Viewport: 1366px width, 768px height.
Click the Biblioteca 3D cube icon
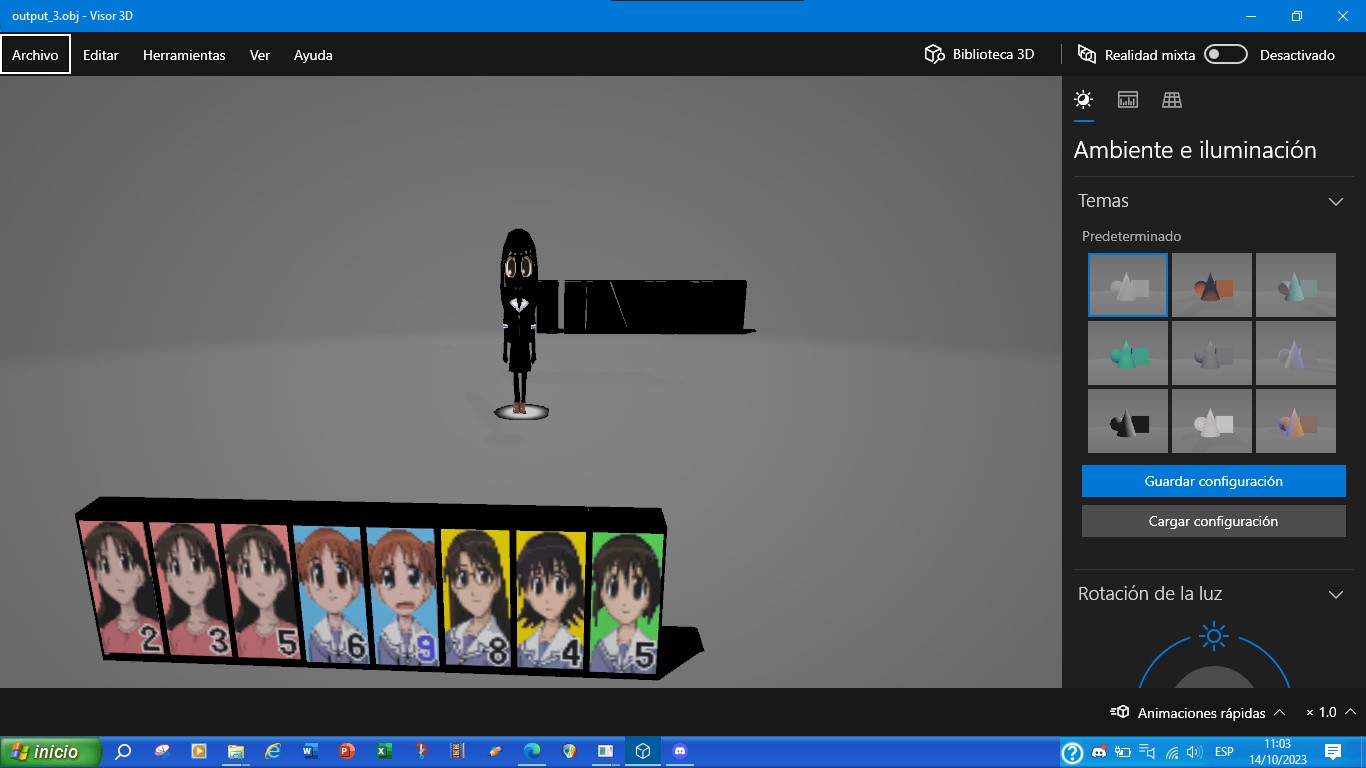tap(934, 54)
